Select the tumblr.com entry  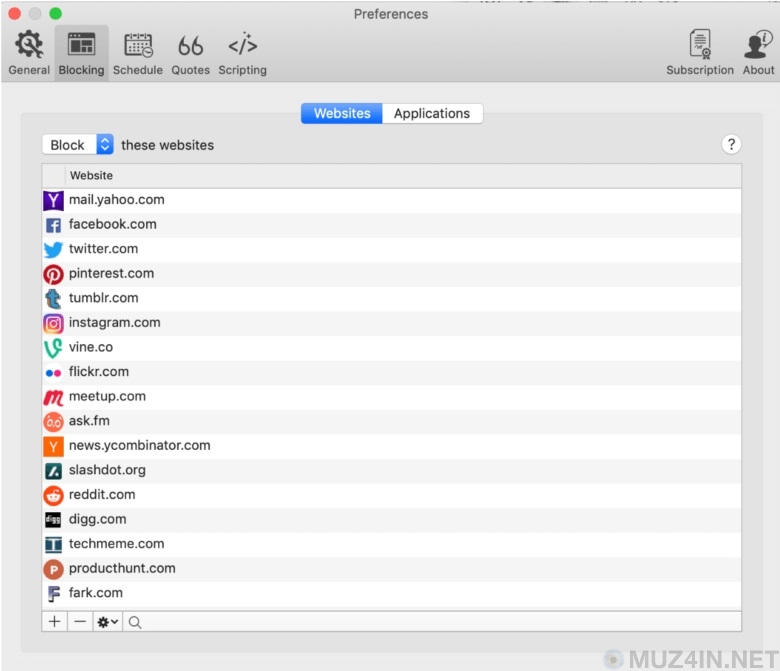click(x=391, y=298)
